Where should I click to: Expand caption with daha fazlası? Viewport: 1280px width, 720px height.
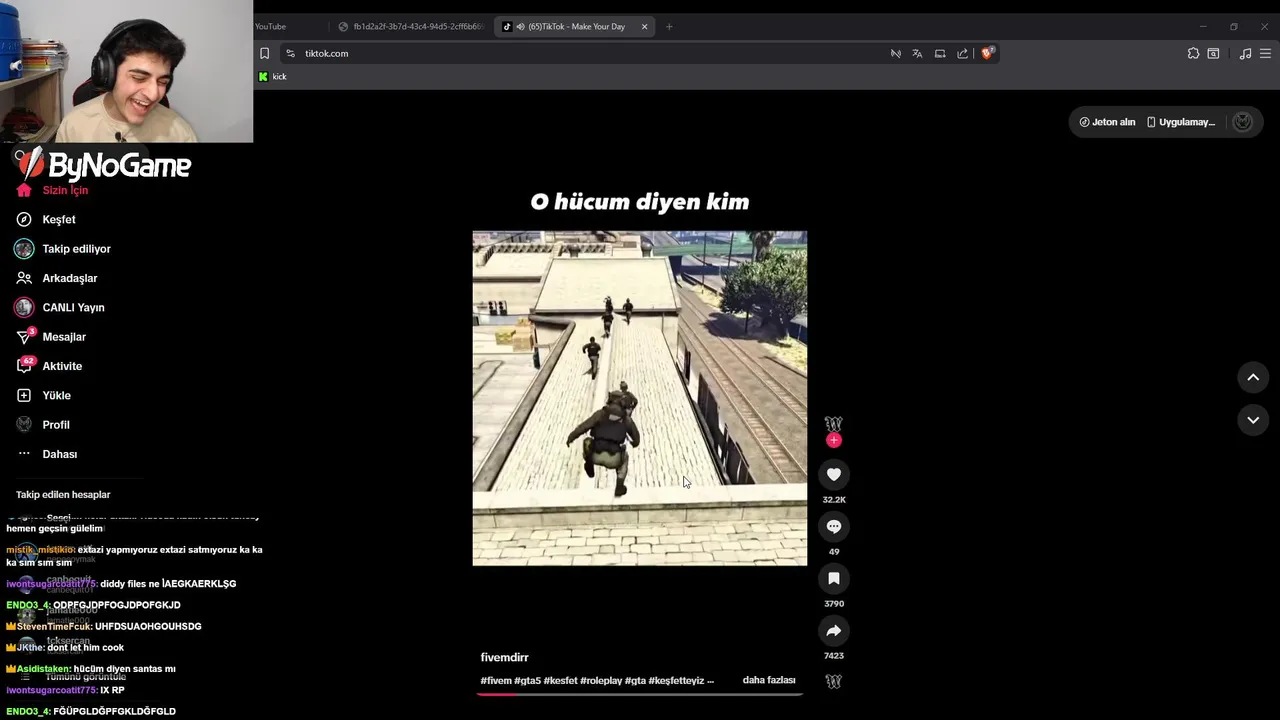[x=769, y=680]
